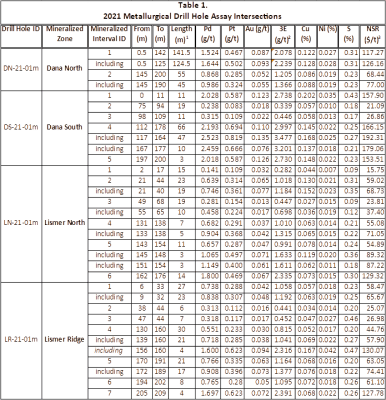Screen dimensions: 386x400
Task: Click the Pd value 1.065
Action: tap(210, 255)
